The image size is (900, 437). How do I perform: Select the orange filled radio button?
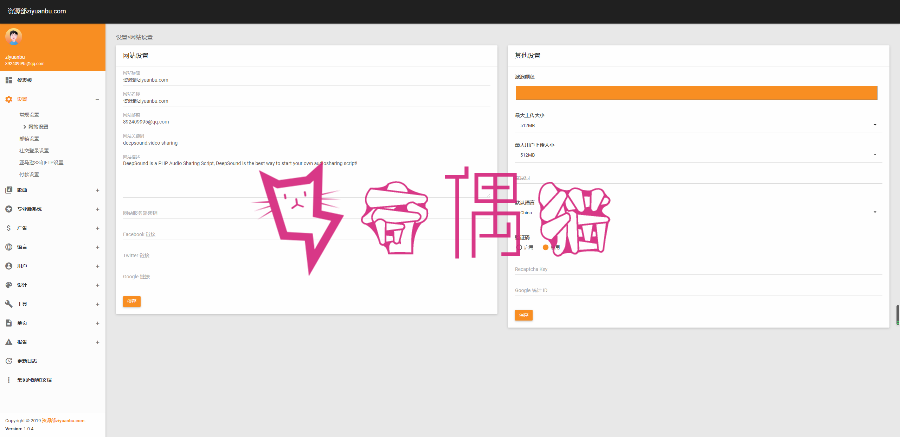pos(545,247)
